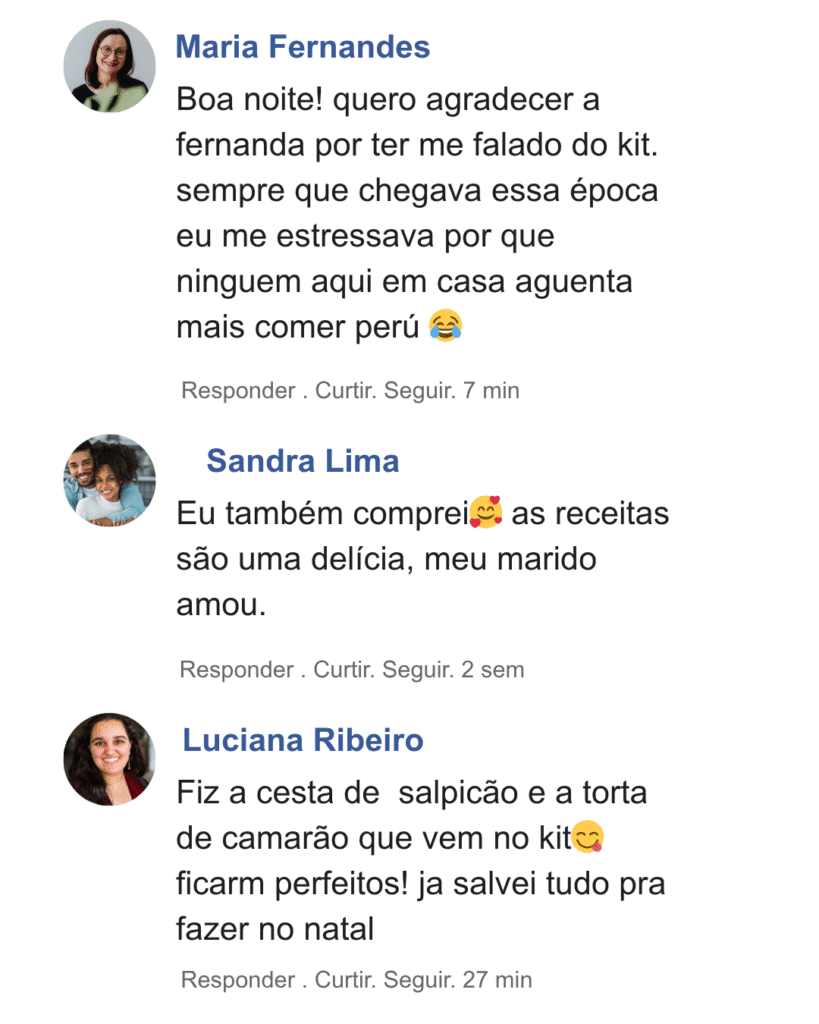Like Sandra Lima's comment with Curtir

click(343, 669)
